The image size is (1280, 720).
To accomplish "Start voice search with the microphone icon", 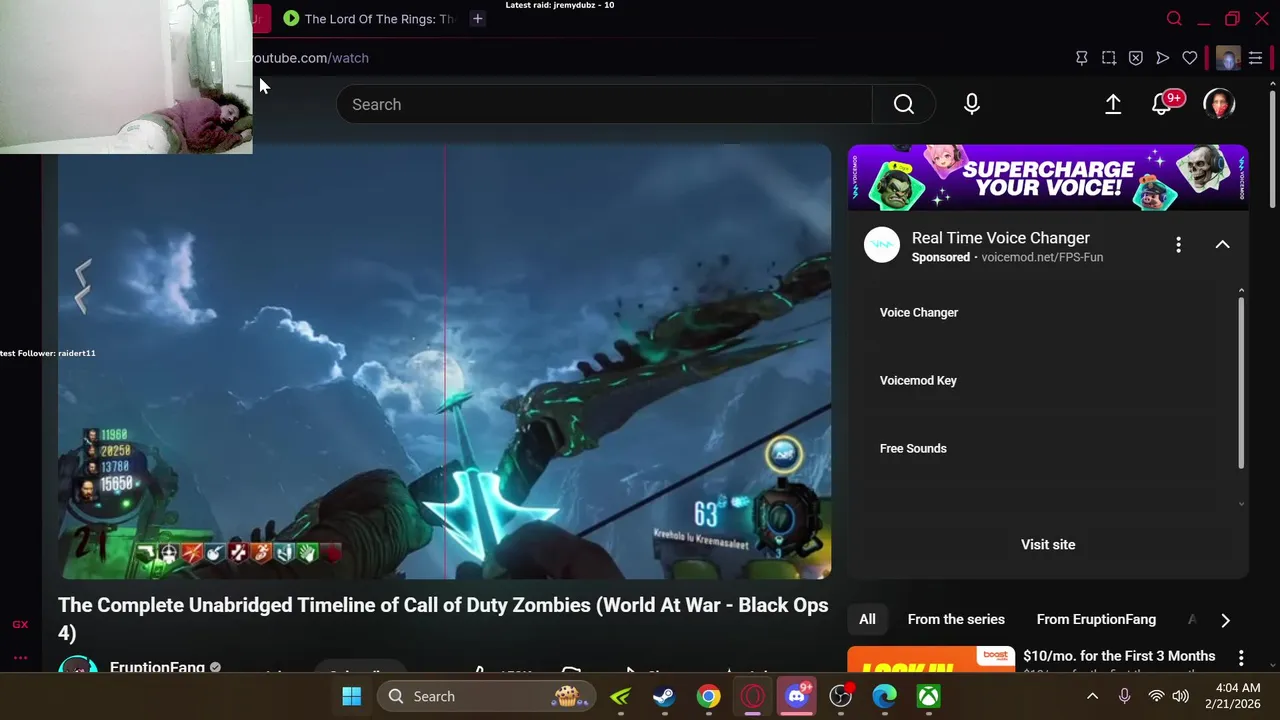I will pyautogui.click(x=972, y=104).
